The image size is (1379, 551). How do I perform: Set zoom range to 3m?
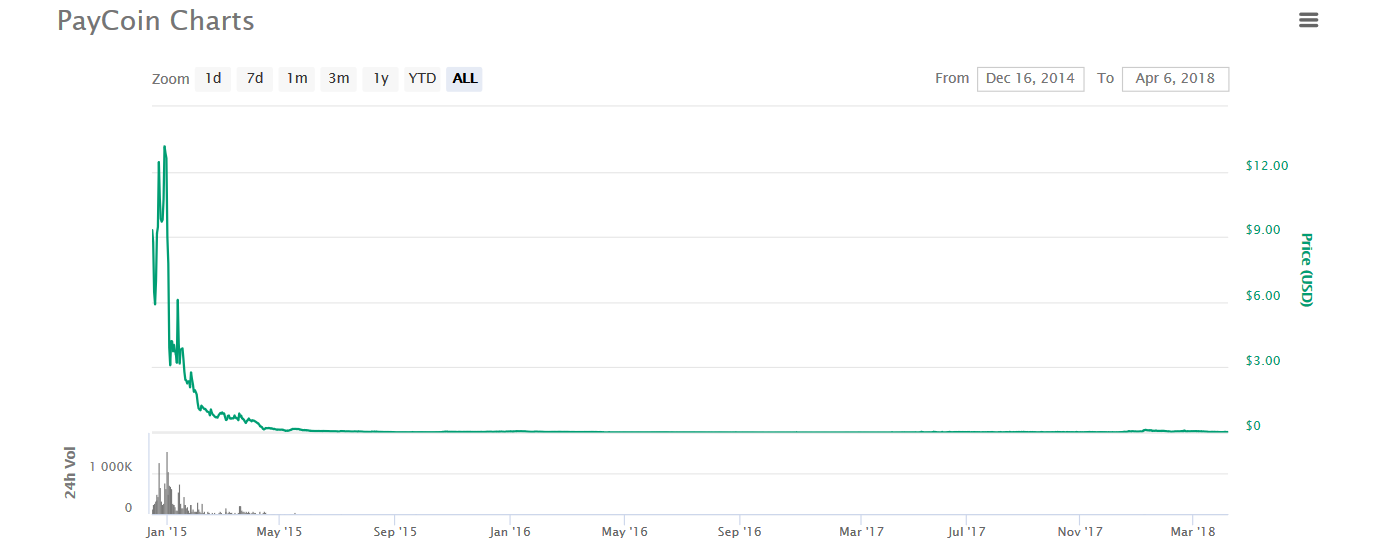tap(339, 78)
